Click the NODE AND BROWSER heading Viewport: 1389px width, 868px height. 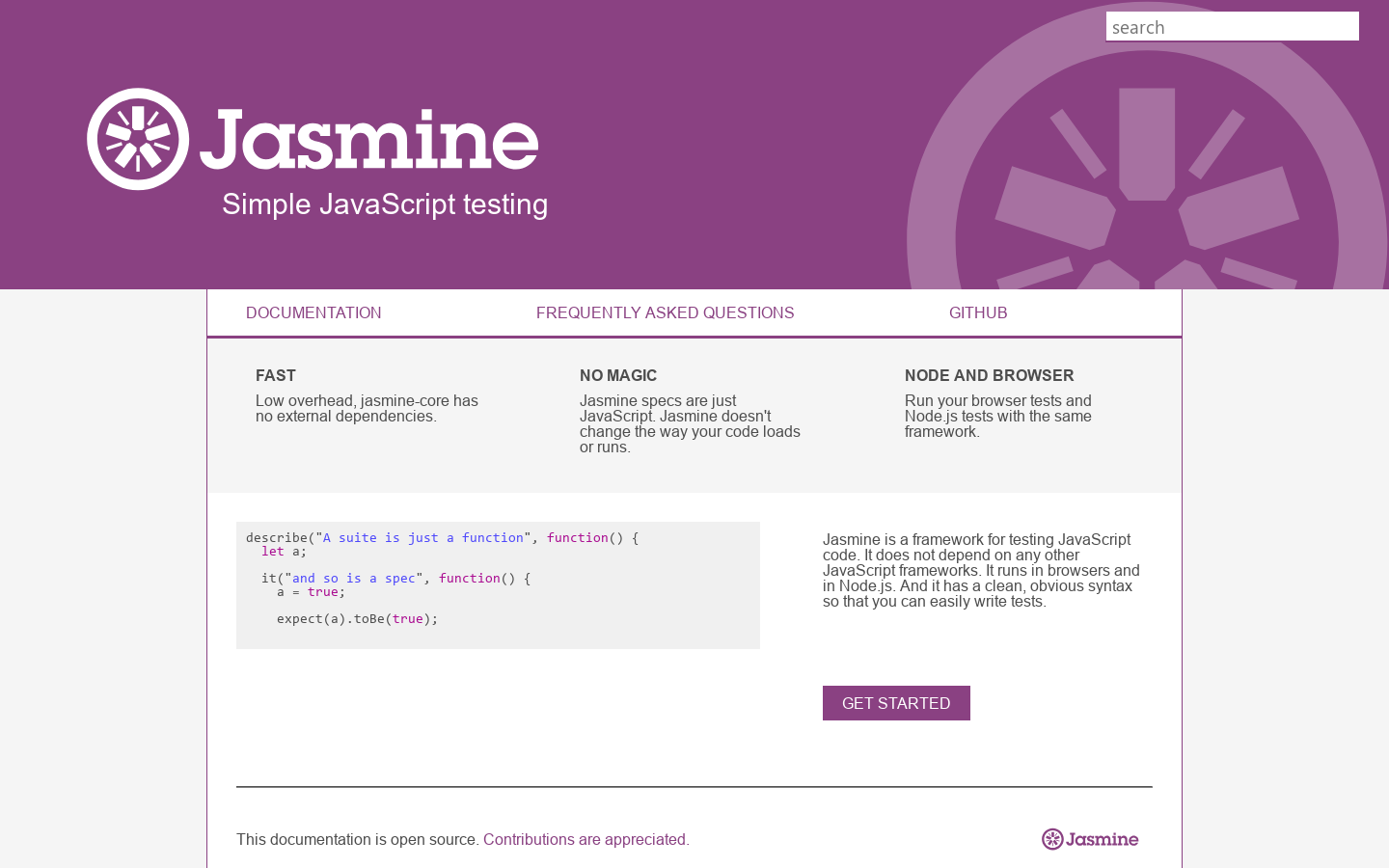989,375
